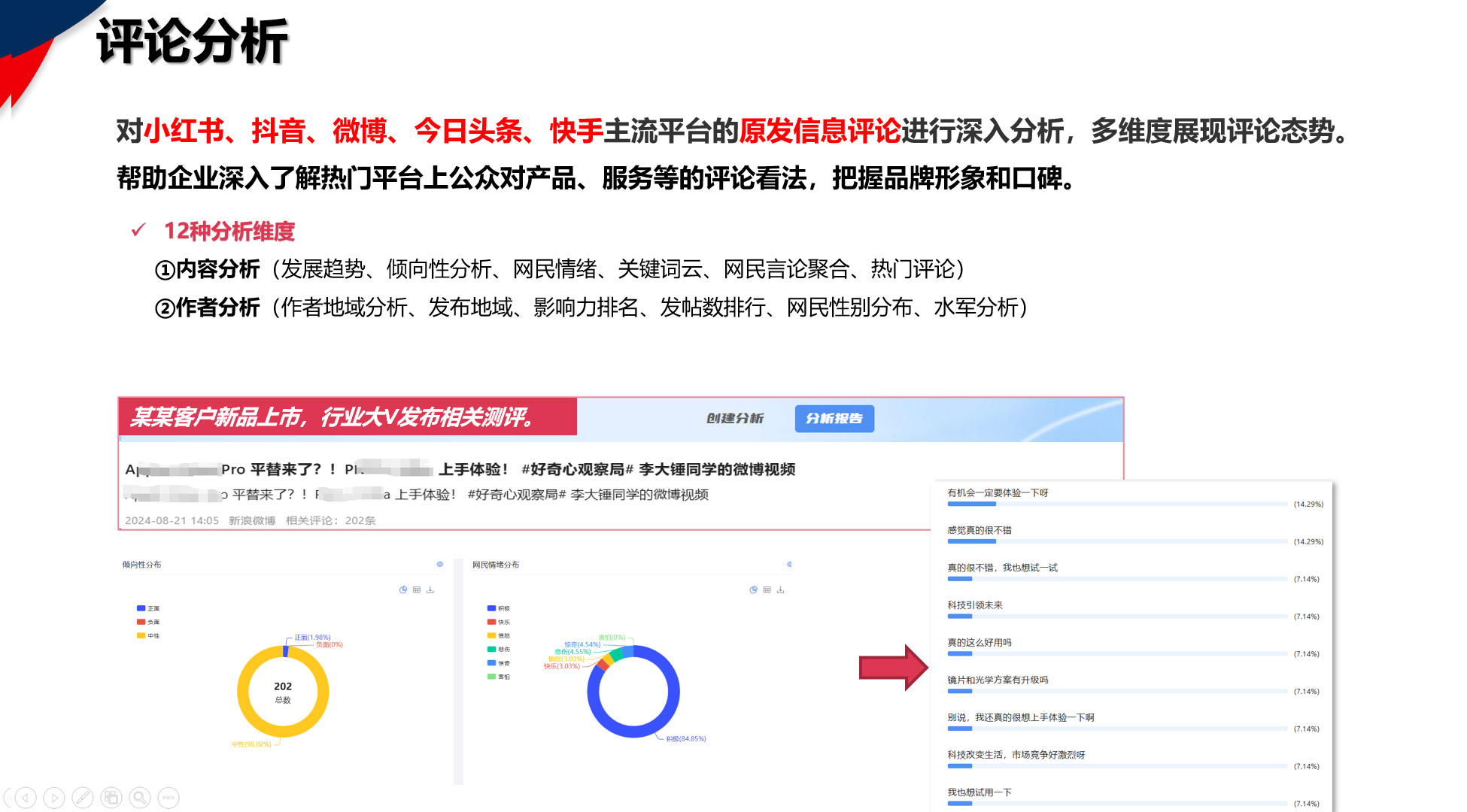Select the comment 科技引领未来
The height and width of the screenshot is (812, 1467).
coord(974,605)
